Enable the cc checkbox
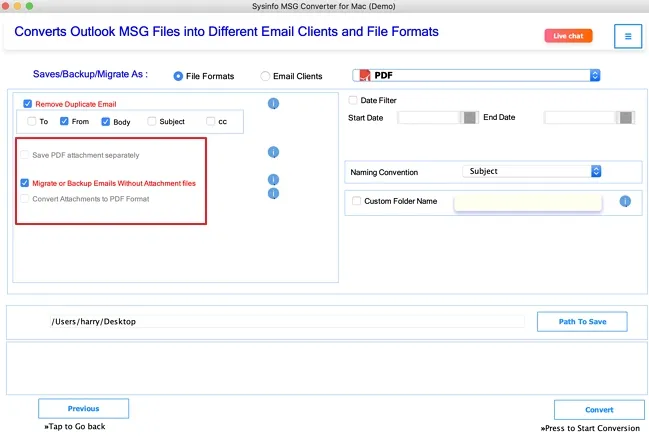This screenshot has width=649, height=440. 211,121
